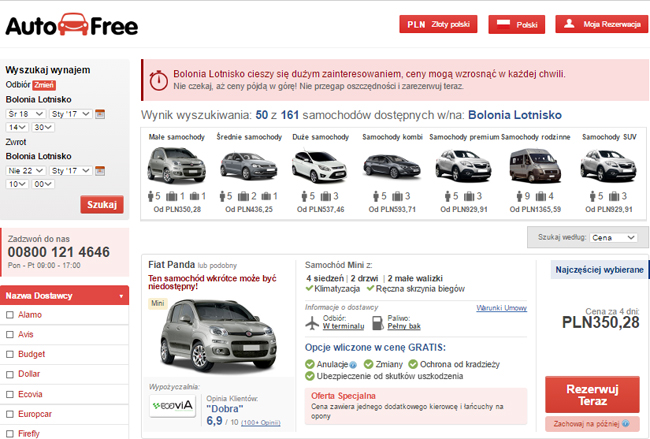
Task: Tick the Alamo supplier checkbox
Action: click(10, 315)
